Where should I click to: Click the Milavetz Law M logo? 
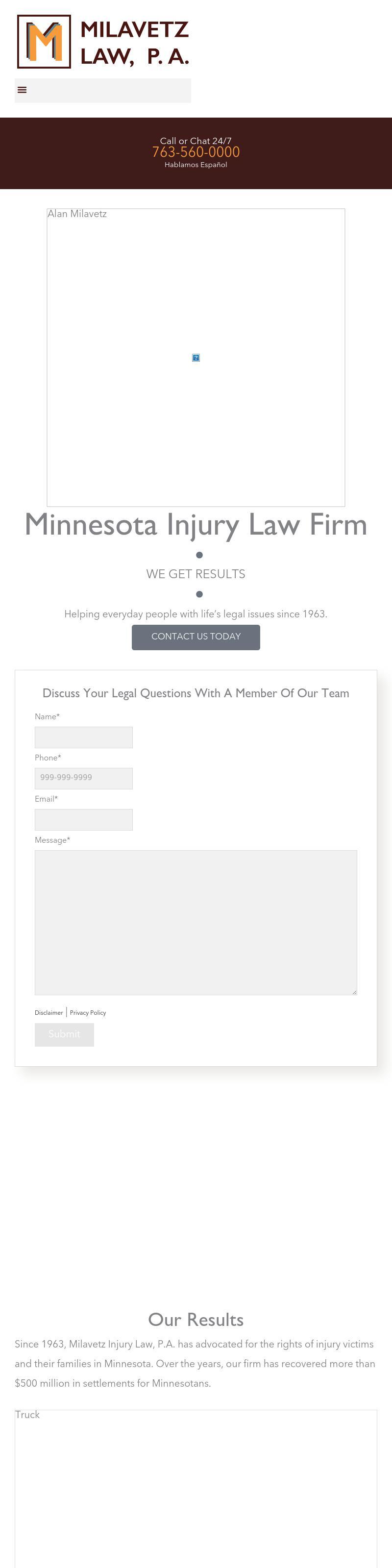[44, 41]
